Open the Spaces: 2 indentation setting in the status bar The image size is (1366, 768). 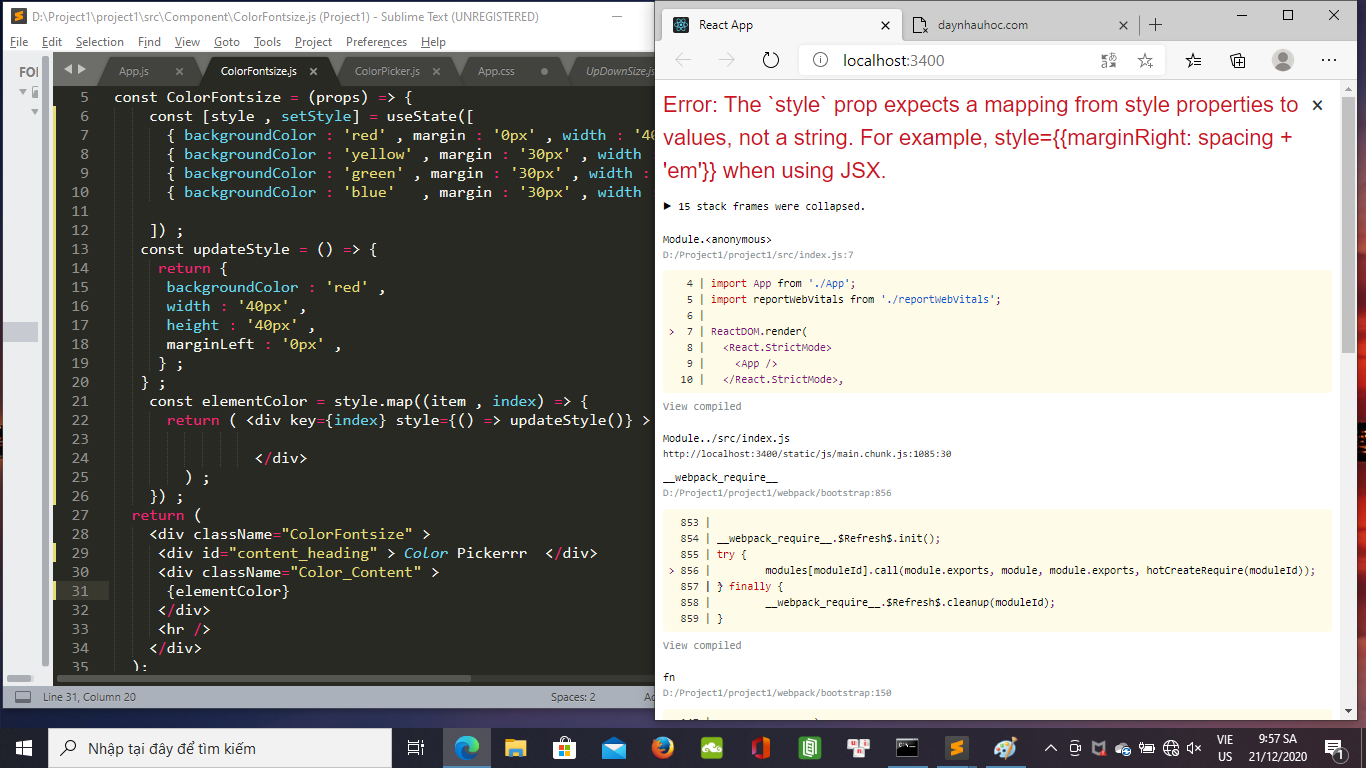tap(572, 697)
